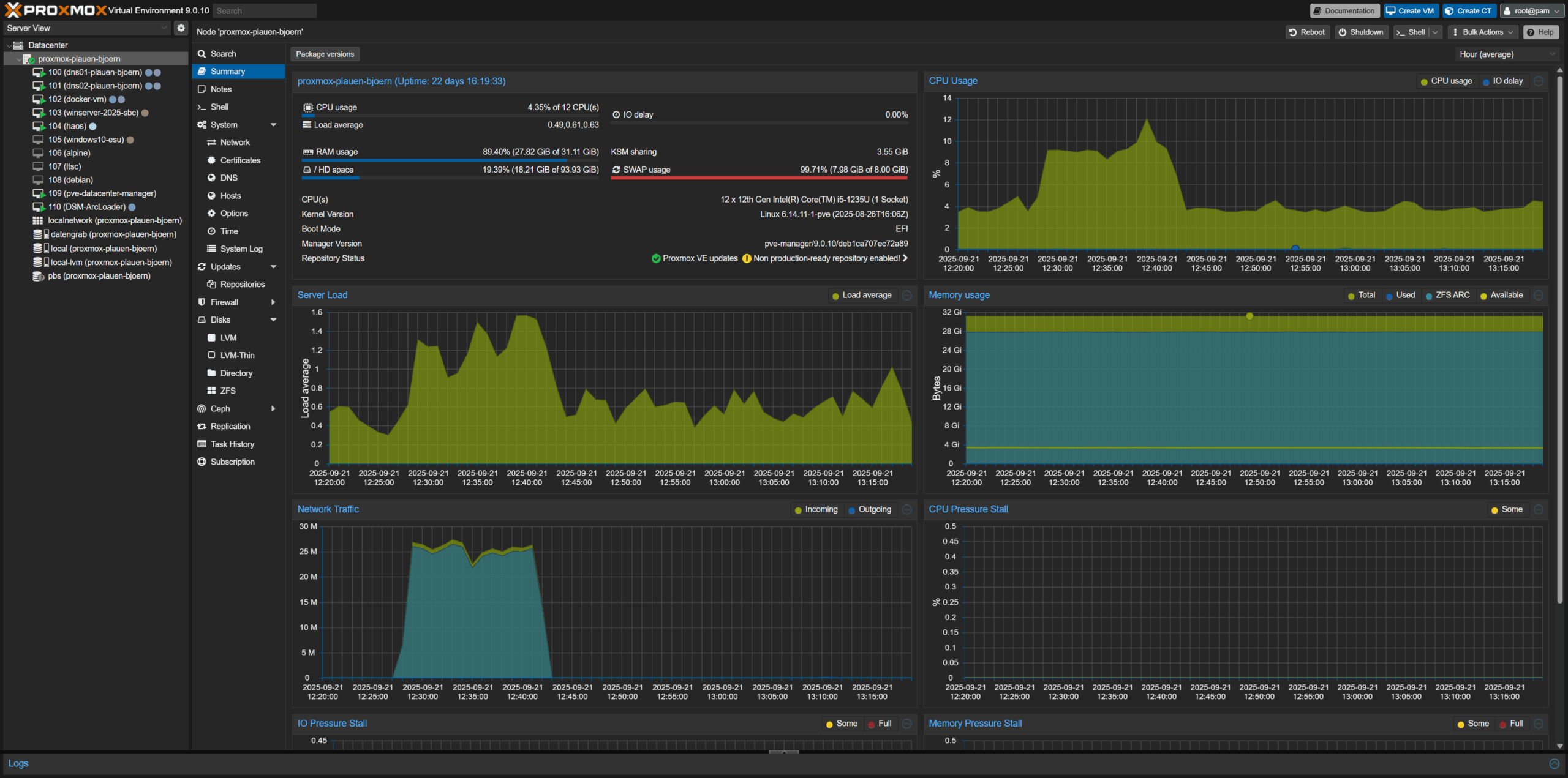The height and width of the screenshot is (778, 1568).
Task: Click the Firewall shield icon
Action: [x=202, y=302]
